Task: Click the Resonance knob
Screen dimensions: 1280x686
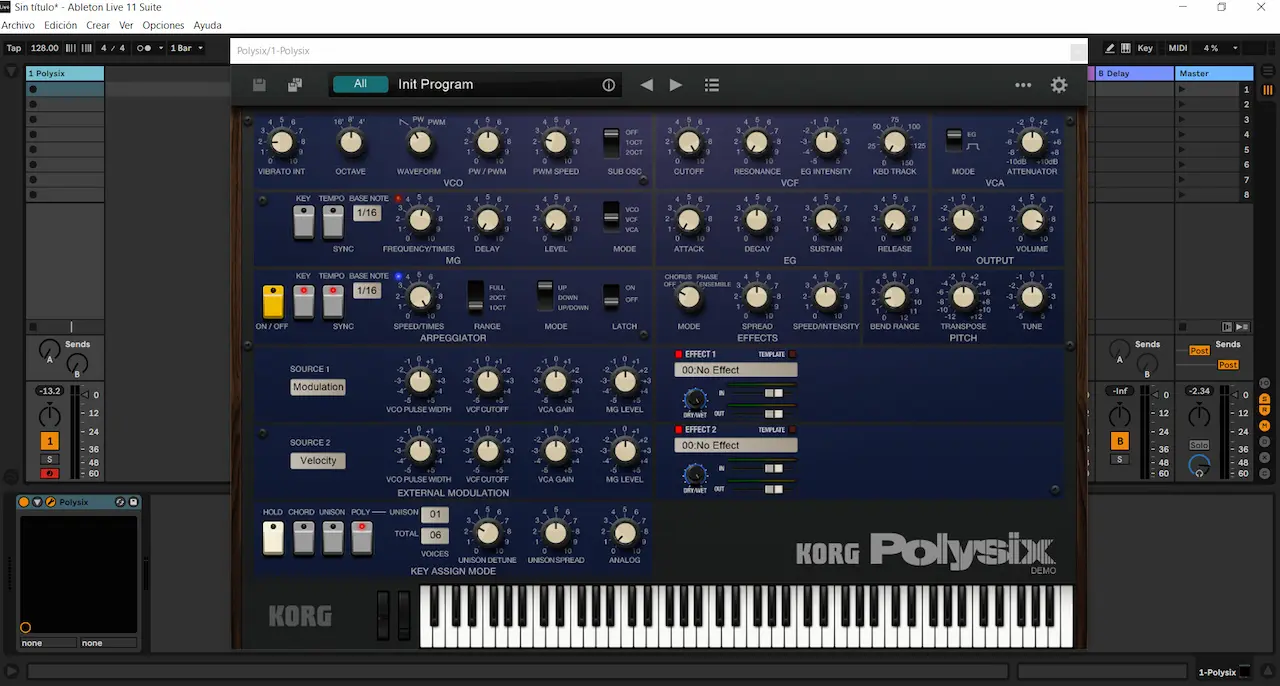Action: coord(757,143)
